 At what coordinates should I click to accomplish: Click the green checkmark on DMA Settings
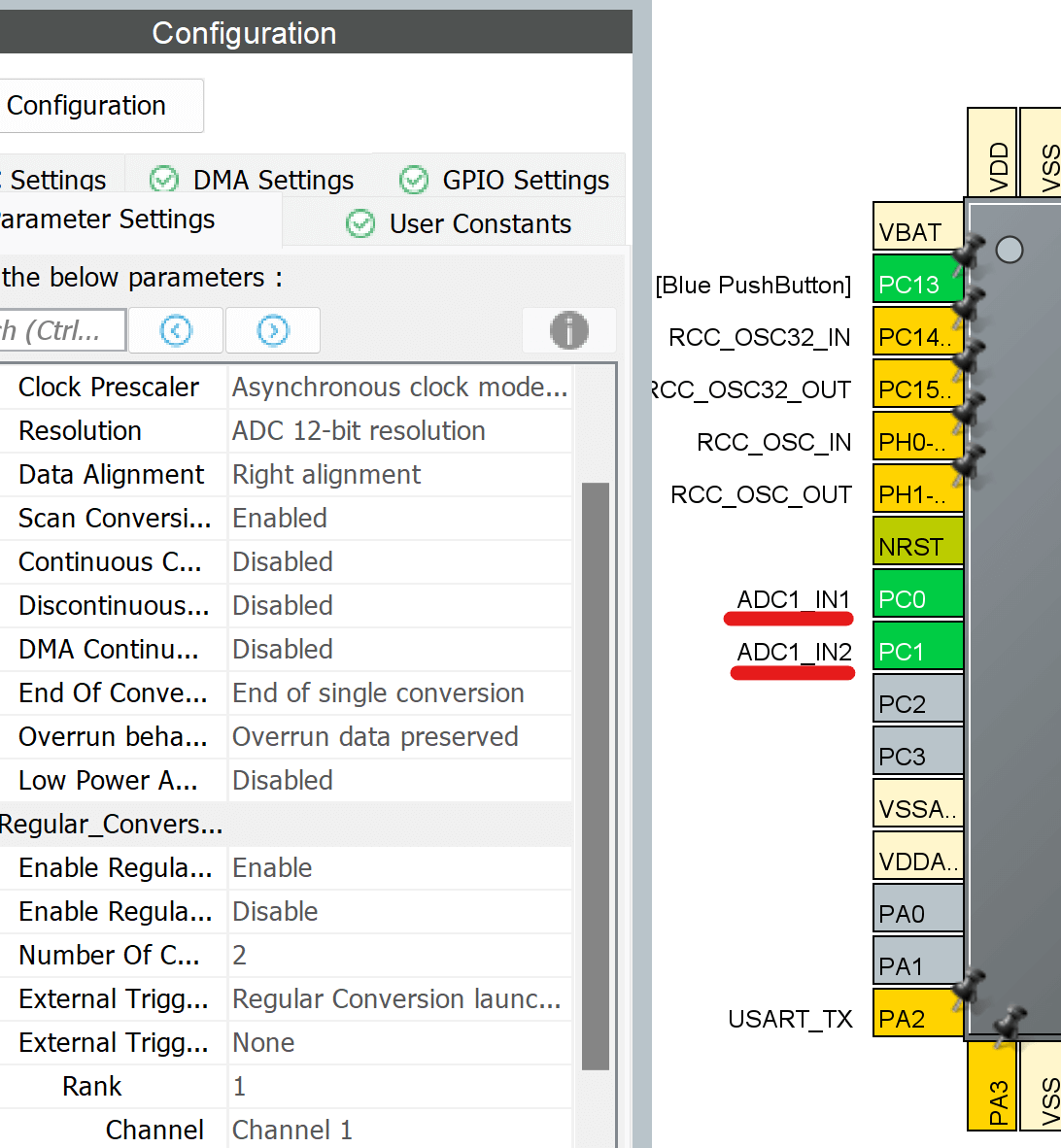(x=162, y=180)
